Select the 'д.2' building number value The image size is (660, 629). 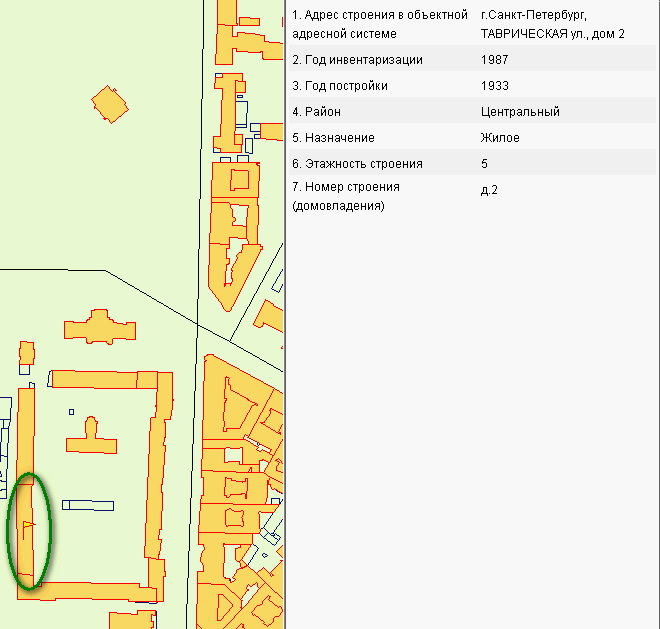490,190
